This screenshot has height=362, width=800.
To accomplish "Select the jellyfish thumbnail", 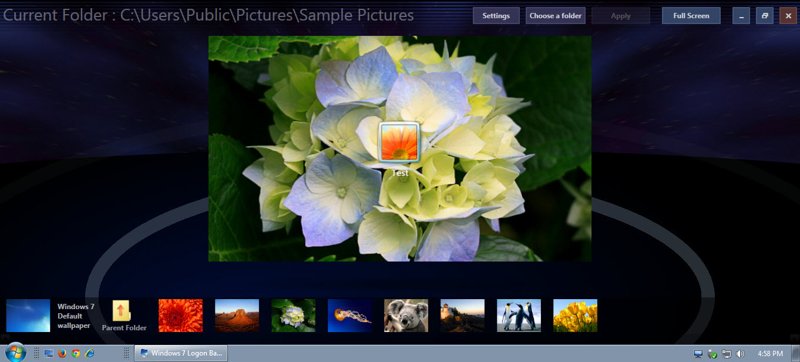I will (x=349, y=316).
